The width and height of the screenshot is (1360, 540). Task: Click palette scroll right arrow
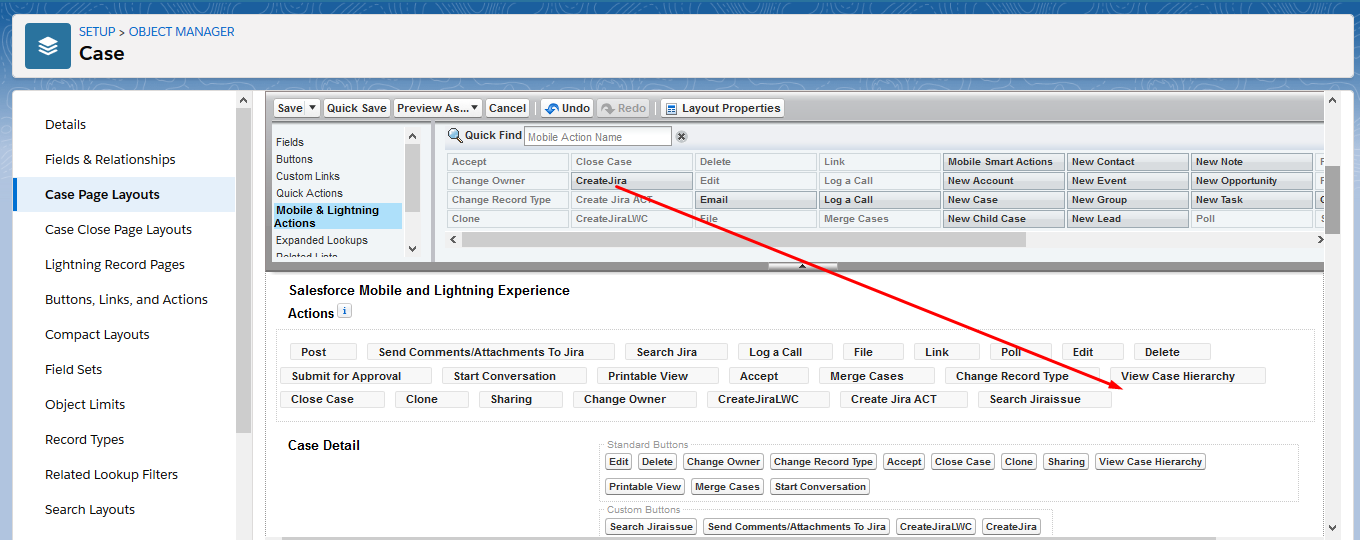point(1319,240)
